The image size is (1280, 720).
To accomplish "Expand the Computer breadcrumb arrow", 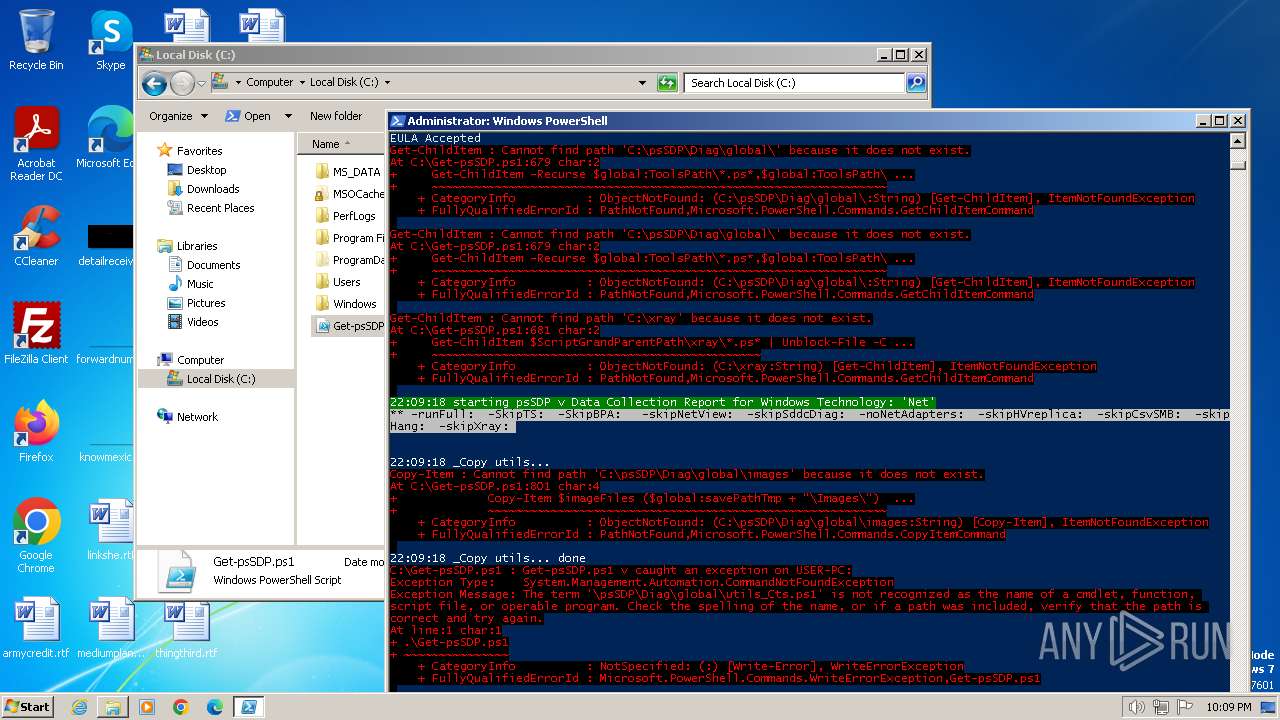I will 301,83.
